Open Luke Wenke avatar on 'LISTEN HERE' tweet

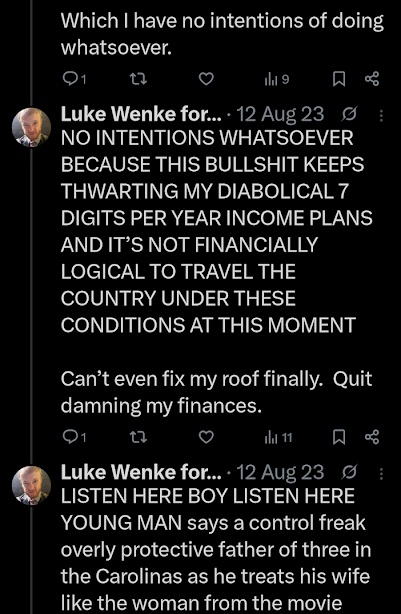click(31, 486)
